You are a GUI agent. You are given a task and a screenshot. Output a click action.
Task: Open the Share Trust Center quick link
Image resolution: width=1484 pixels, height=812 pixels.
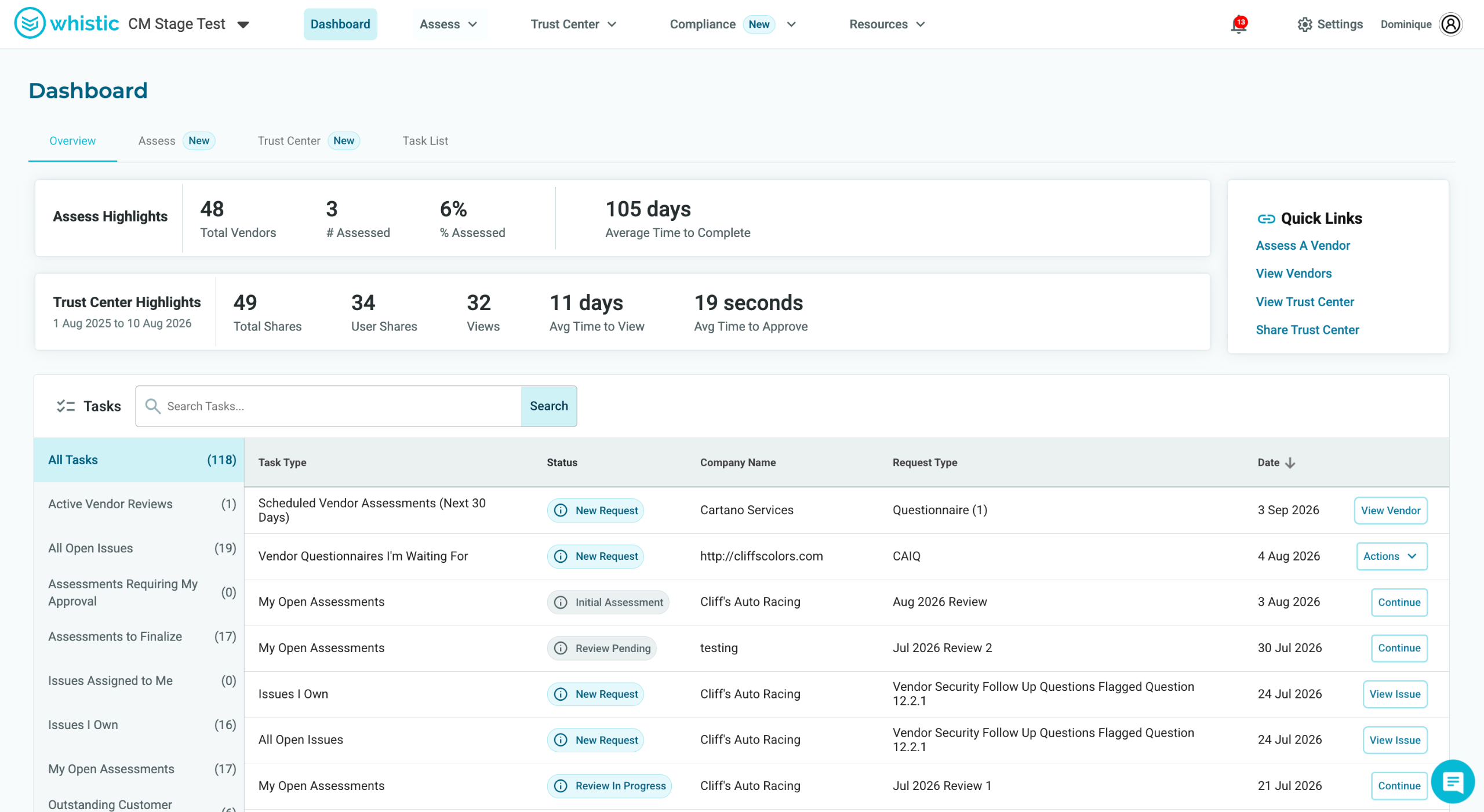1307,330
